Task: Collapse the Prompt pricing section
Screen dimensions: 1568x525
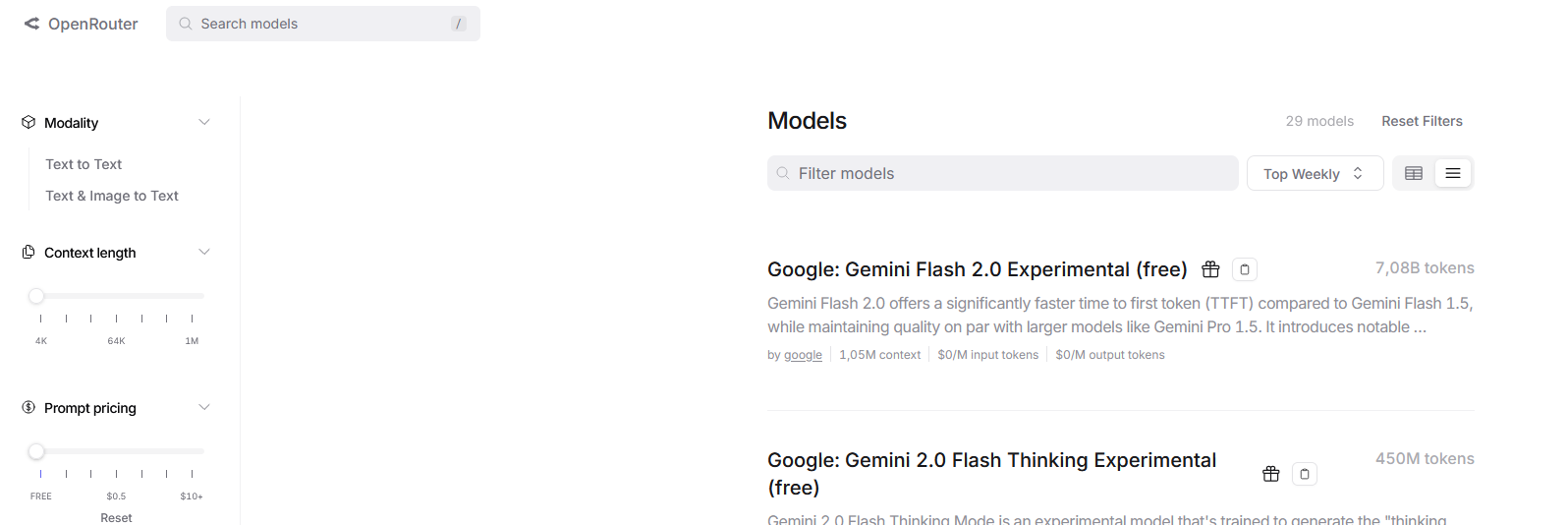Action: (204, 407)
